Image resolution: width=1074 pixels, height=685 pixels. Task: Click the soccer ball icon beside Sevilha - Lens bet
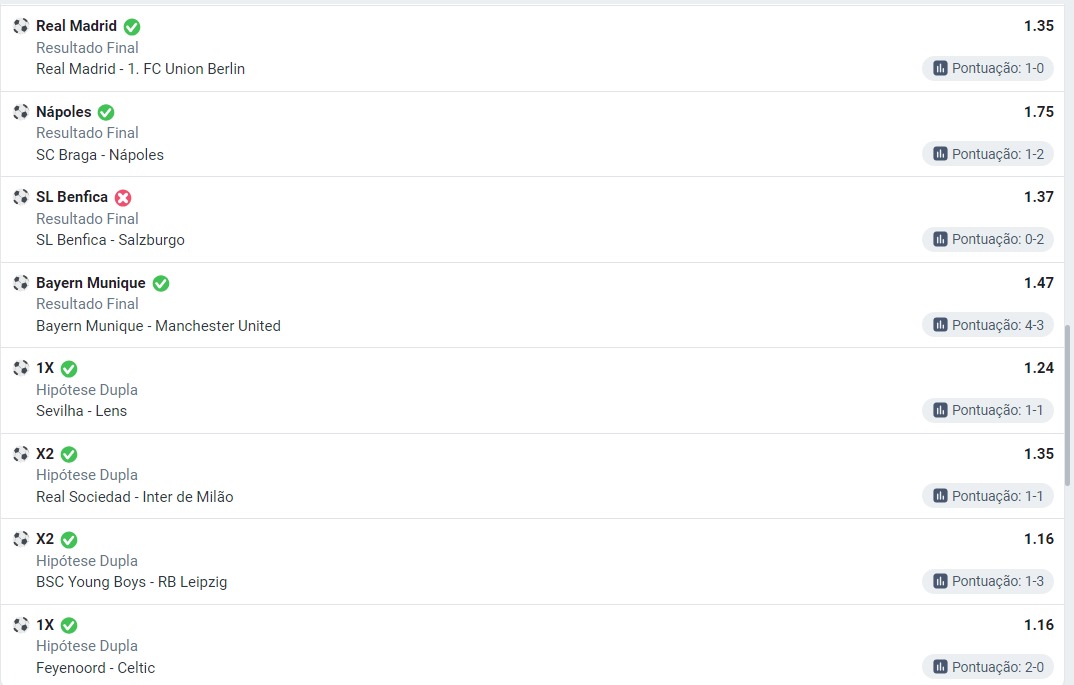[21, 368]
